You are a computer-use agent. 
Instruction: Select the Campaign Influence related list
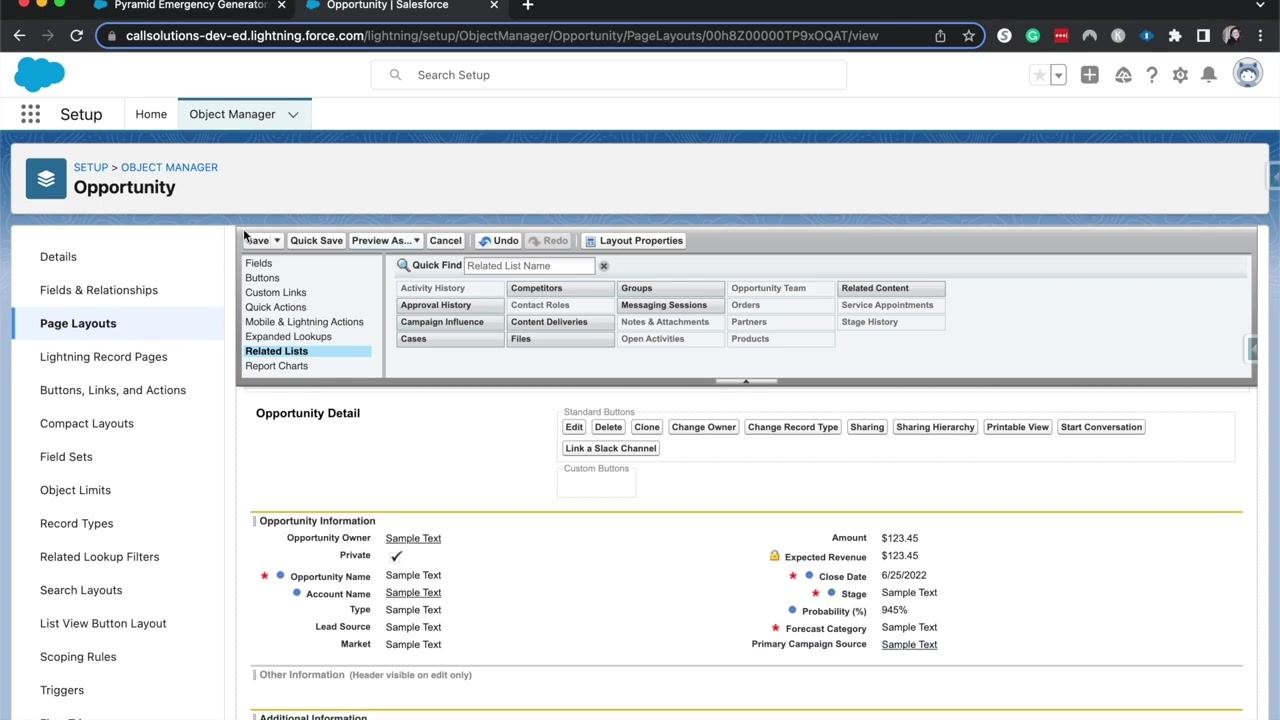tap(451, 322)
